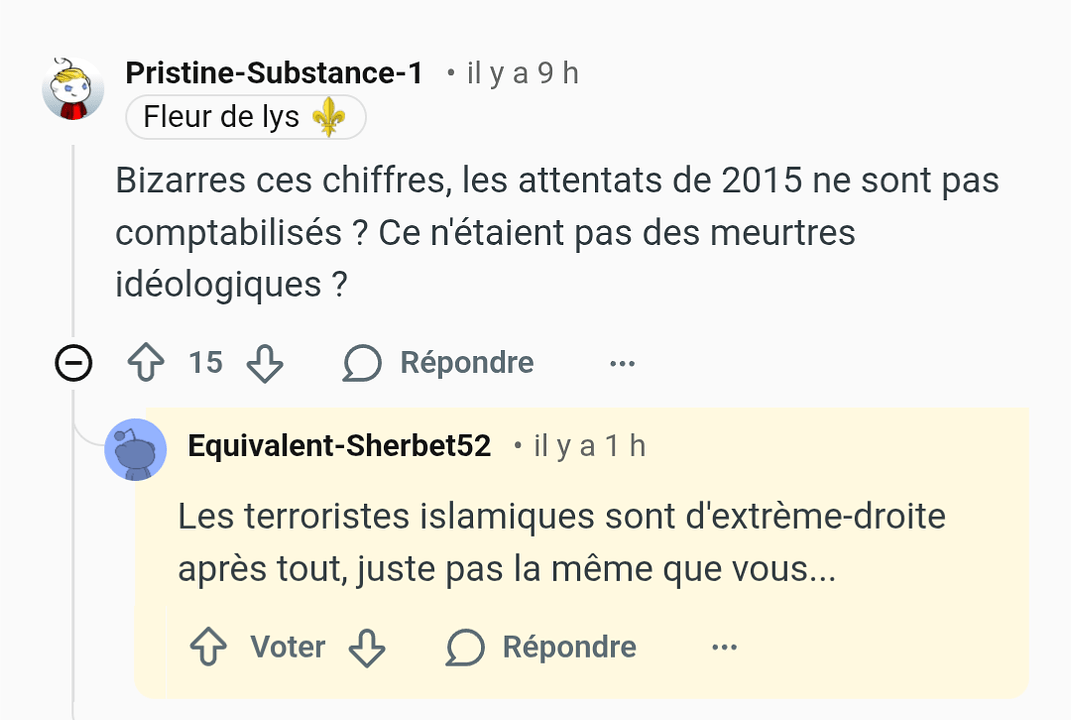Downvote Pristine-Substance-1's comment
Image resolution: width=1071 pixels, height=720 pixels.
[265, 363]
